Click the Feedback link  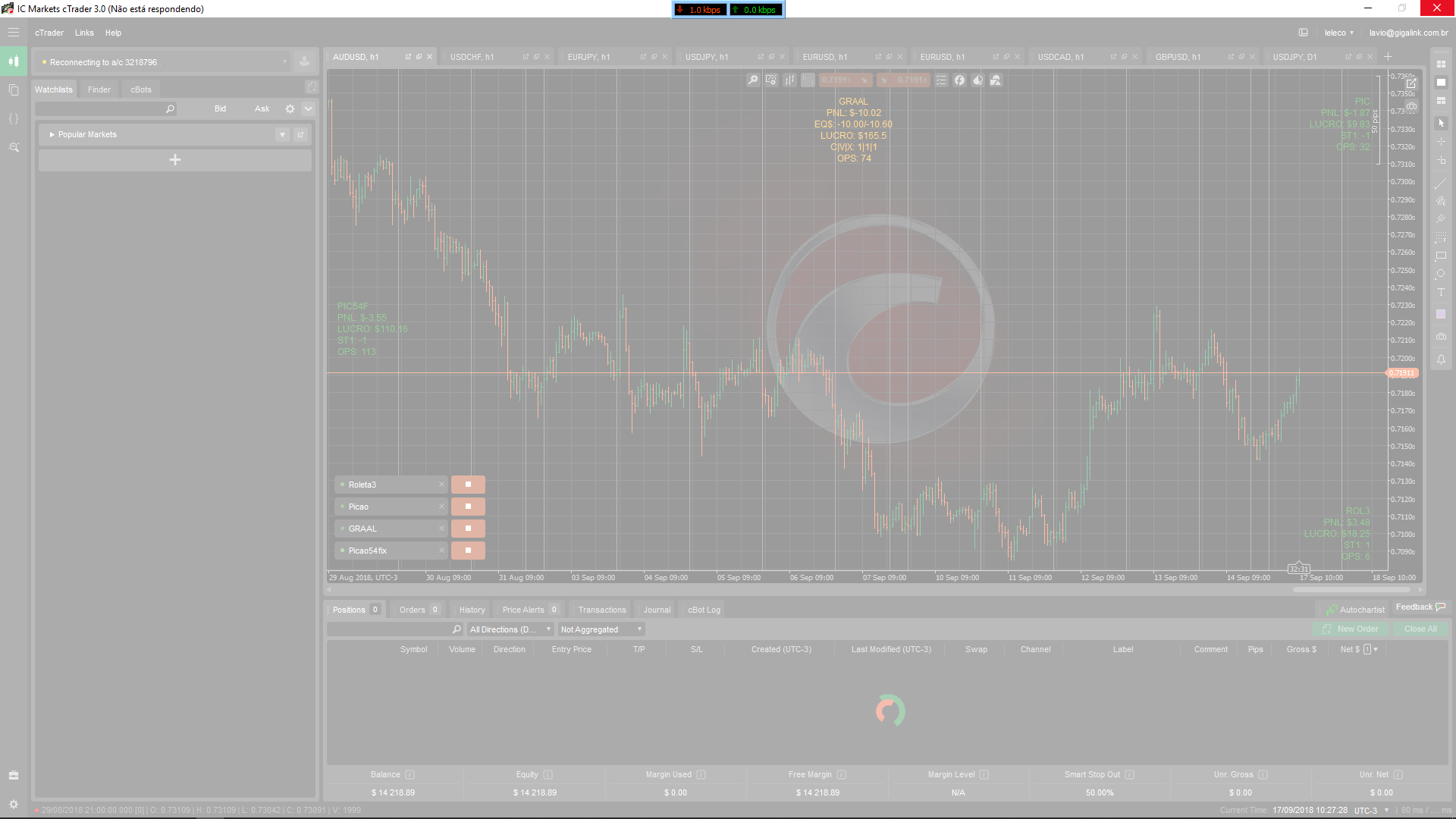click(1420, 607)
